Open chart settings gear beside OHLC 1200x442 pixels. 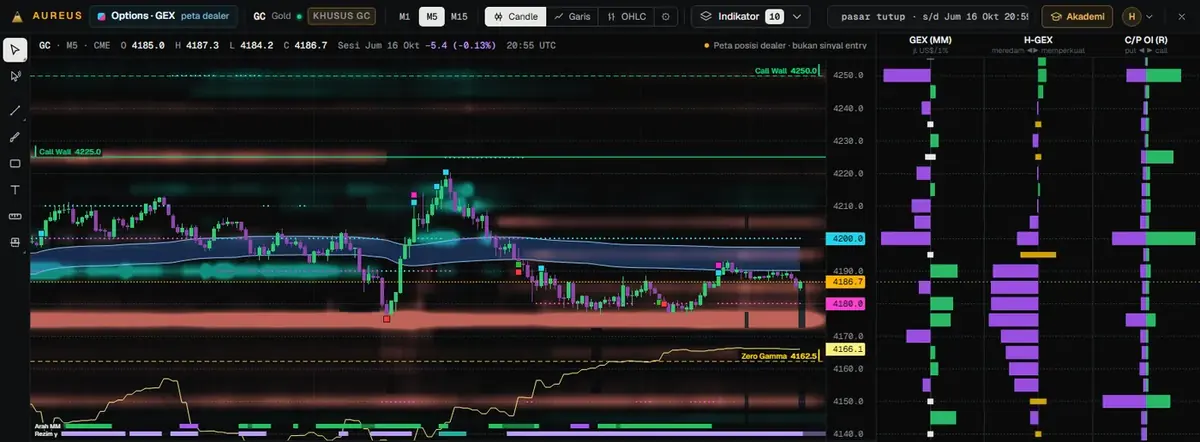(667, 17)
